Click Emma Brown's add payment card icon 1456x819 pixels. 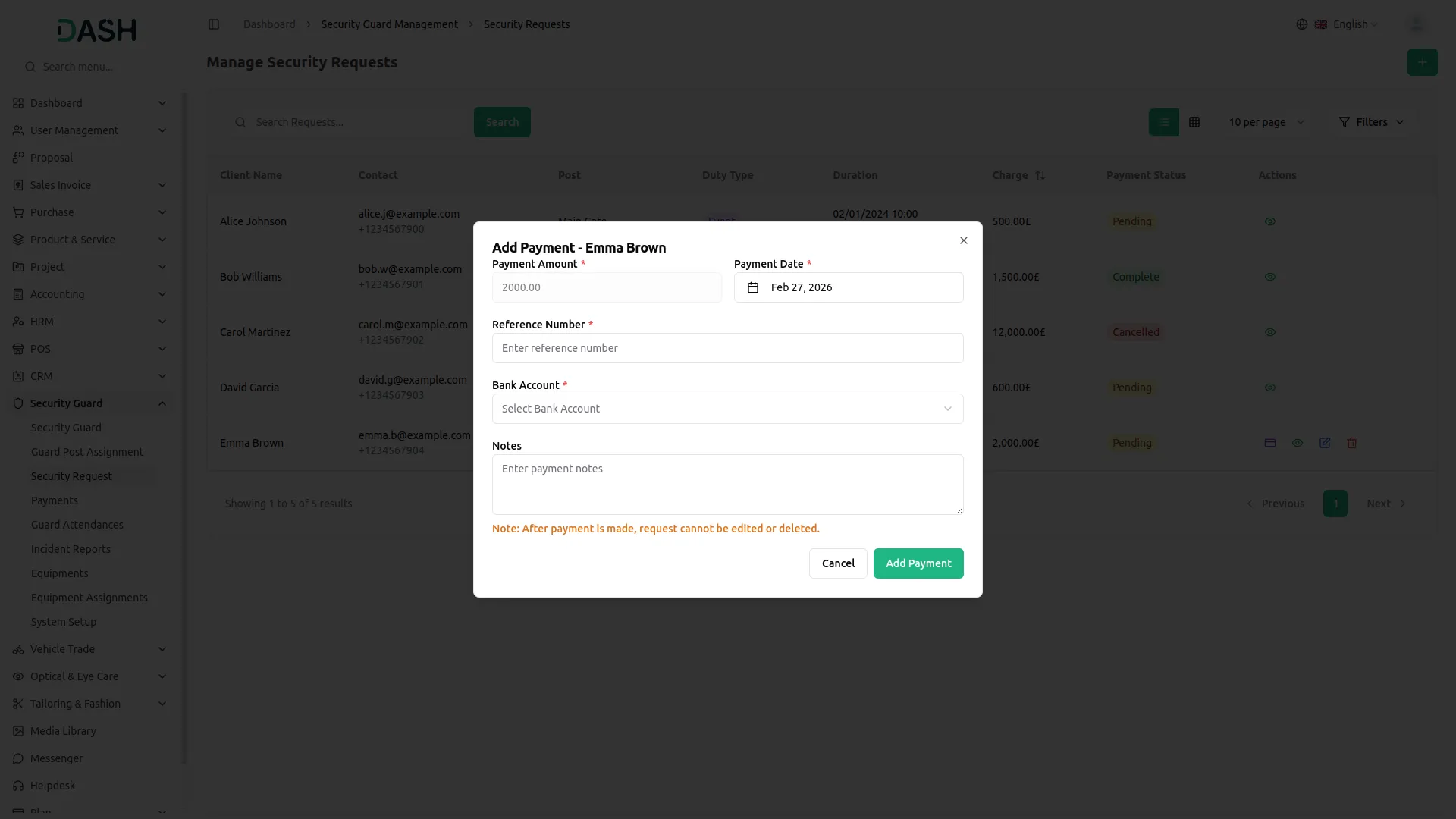[x=1270, y=443]
